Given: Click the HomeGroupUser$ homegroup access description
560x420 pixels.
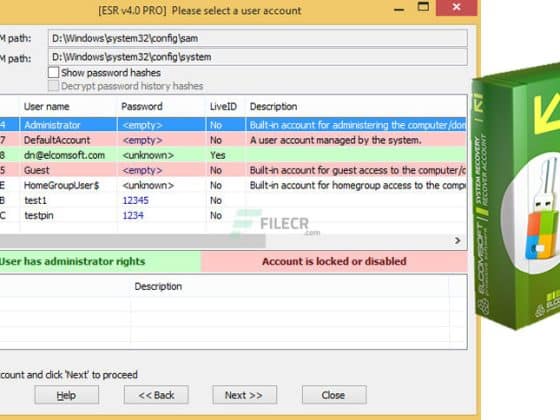Looking at the screenshot, I should tap(358, 185).
